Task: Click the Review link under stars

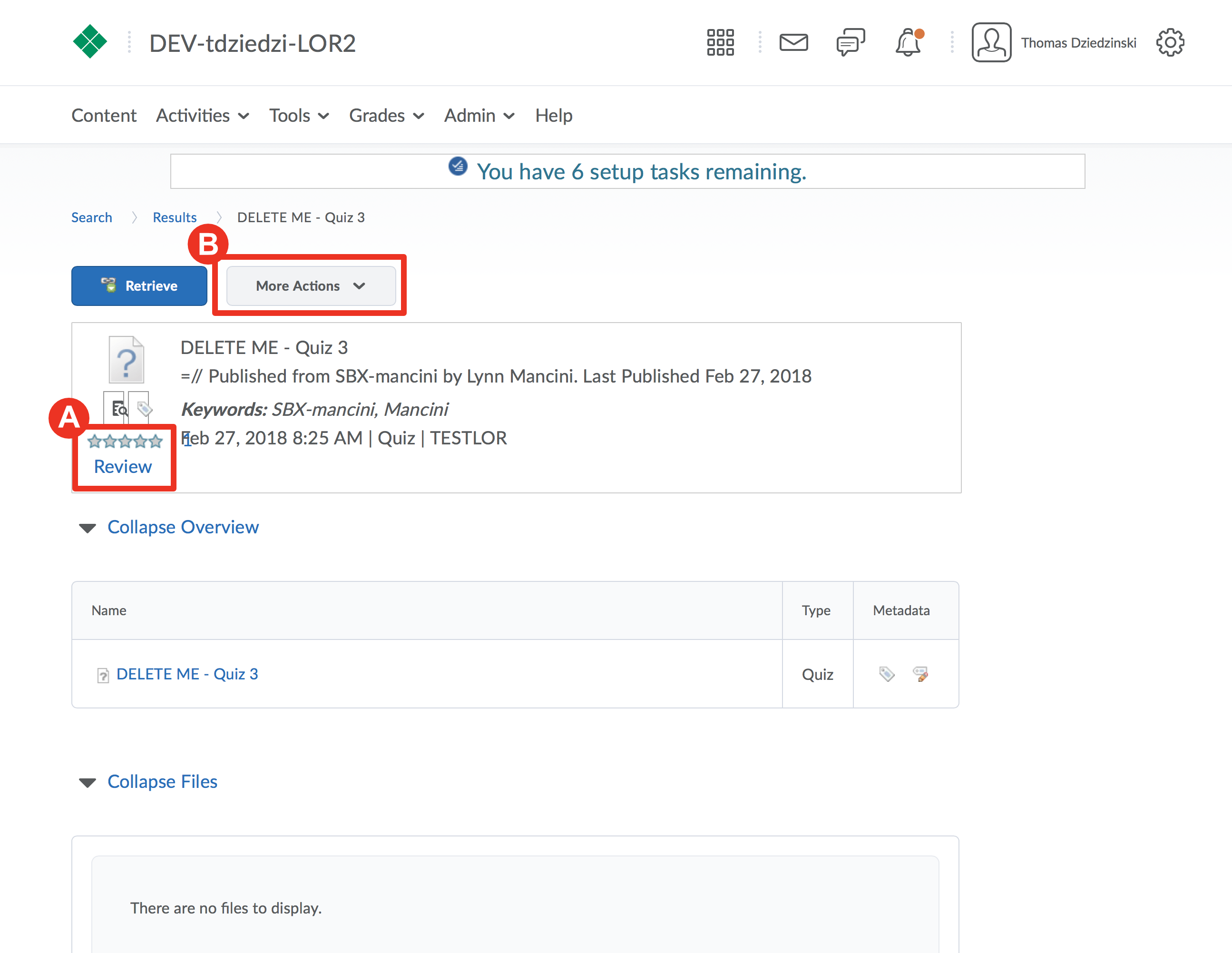Action: pos(122,467)
